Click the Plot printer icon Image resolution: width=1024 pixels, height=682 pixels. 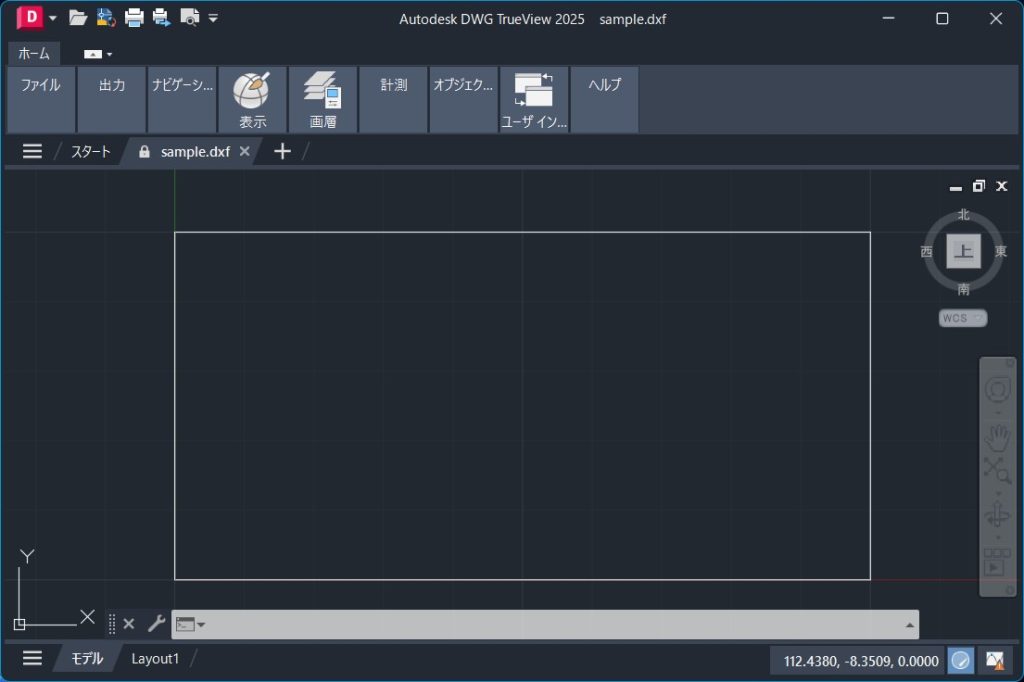click(133, 18)
